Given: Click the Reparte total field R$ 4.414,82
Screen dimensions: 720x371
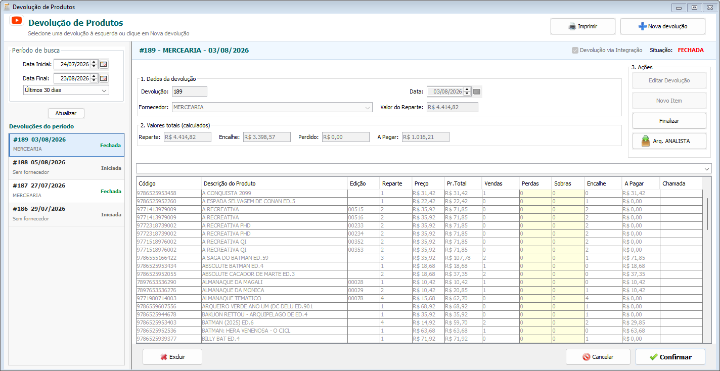Looking at the screenshot, I should pos(187,137).
